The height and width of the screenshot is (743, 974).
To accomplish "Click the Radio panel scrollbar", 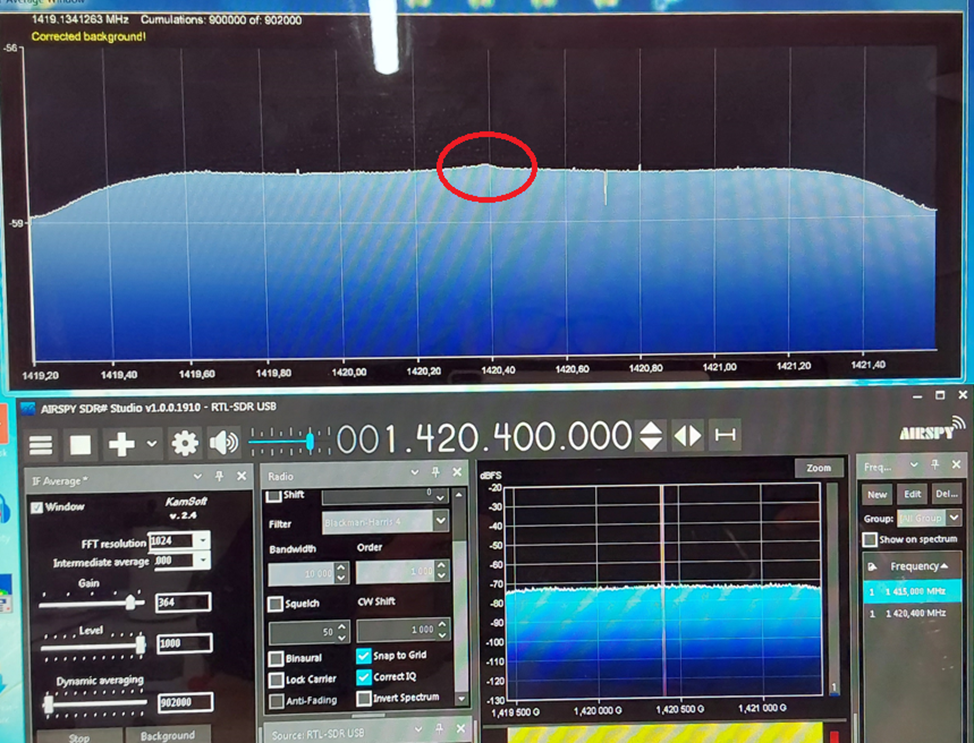I will coord(460,596).
